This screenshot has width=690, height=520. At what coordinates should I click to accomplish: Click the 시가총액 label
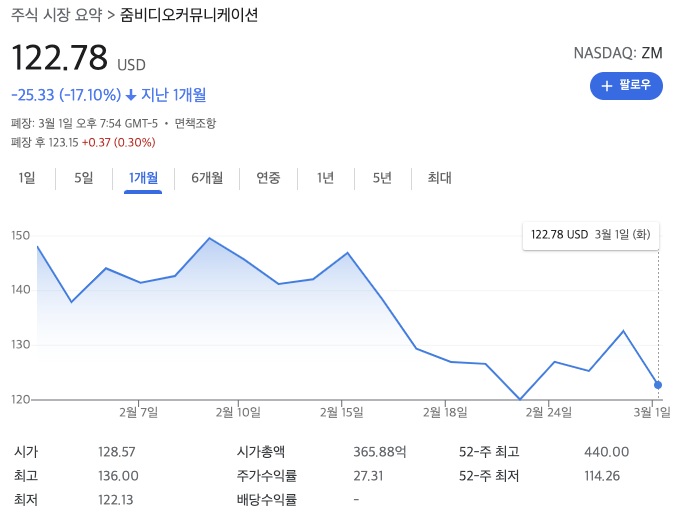coord(261,452)
